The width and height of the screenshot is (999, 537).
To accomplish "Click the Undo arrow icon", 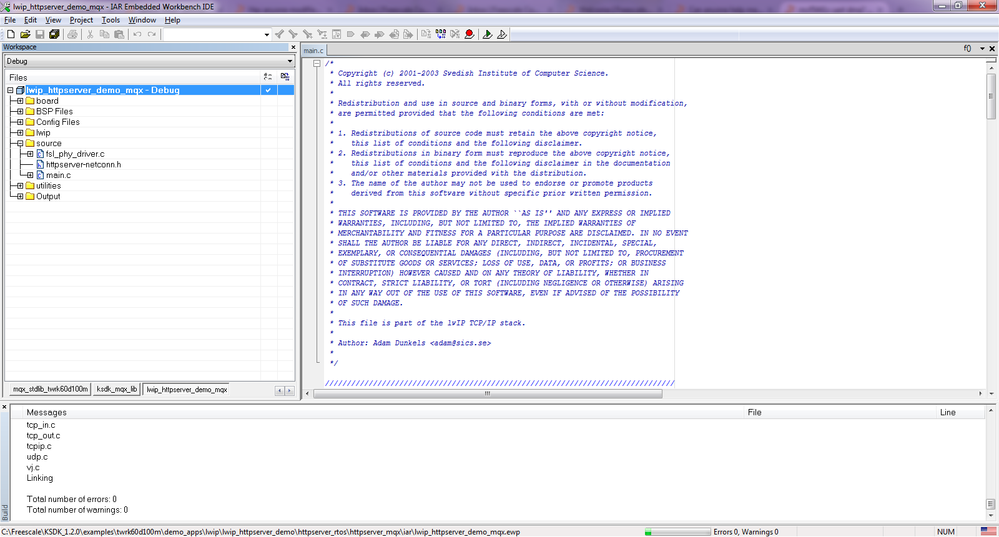I will click(137, 34).
